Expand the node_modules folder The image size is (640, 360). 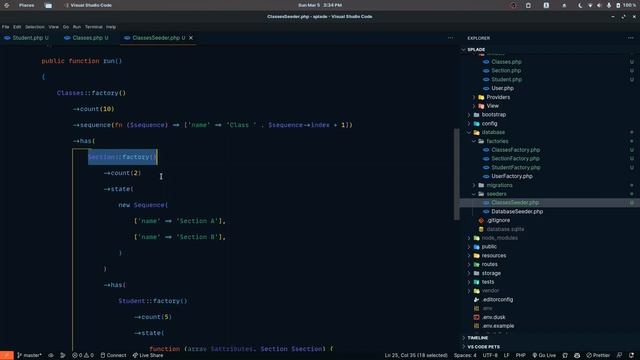click(x=499, y=238)
